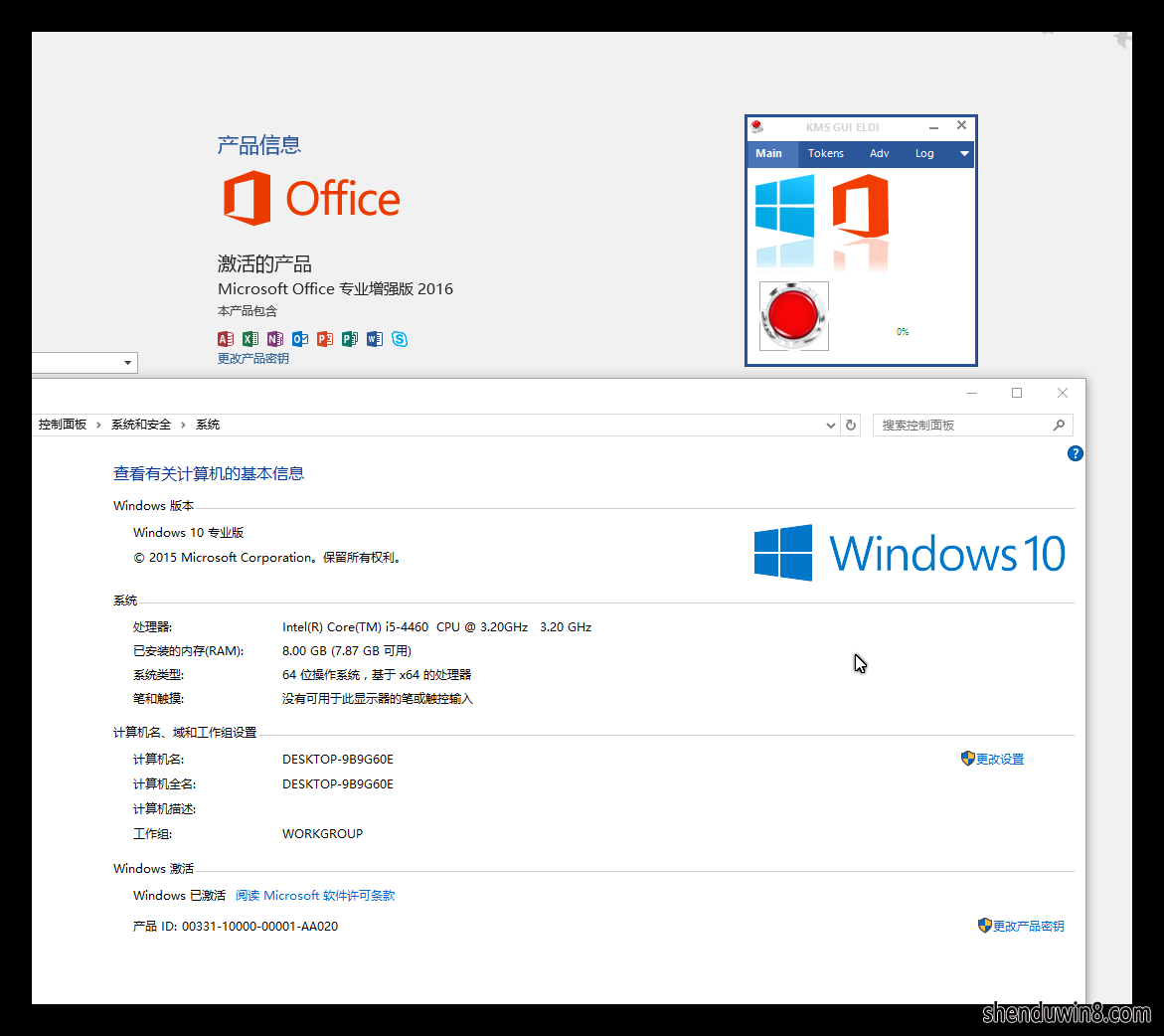
Task: Expand the chevron after 控制面板 breadcrumb
Action: (x=98, y=425)
